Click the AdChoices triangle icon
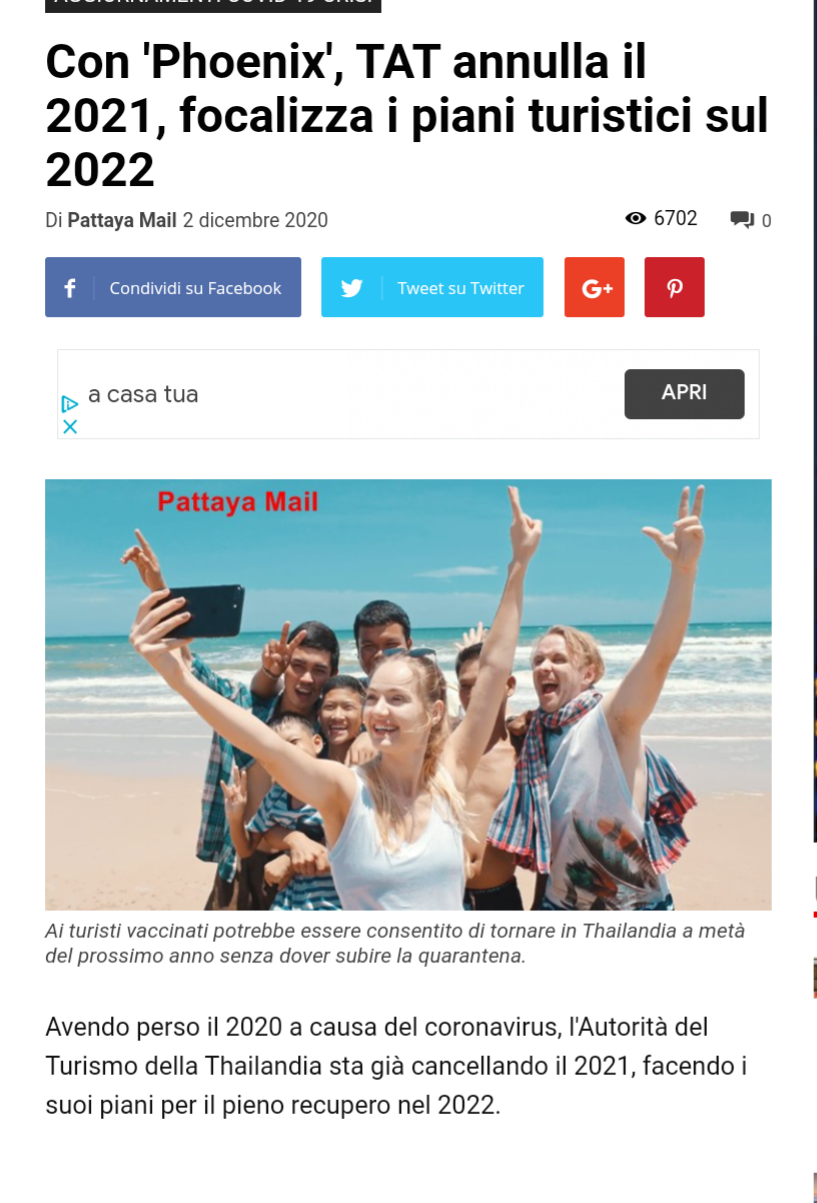This screenshot has width=817, height=1203. coord(70,404)
